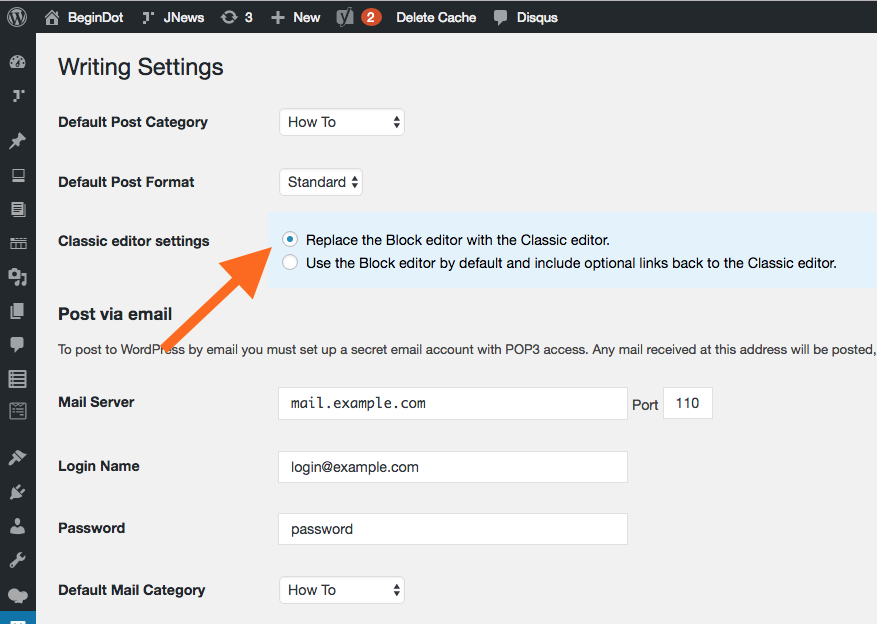877x624 pixels.
Task: Open Appearance via the paintbrush sidebar icon
Action: 17,457
